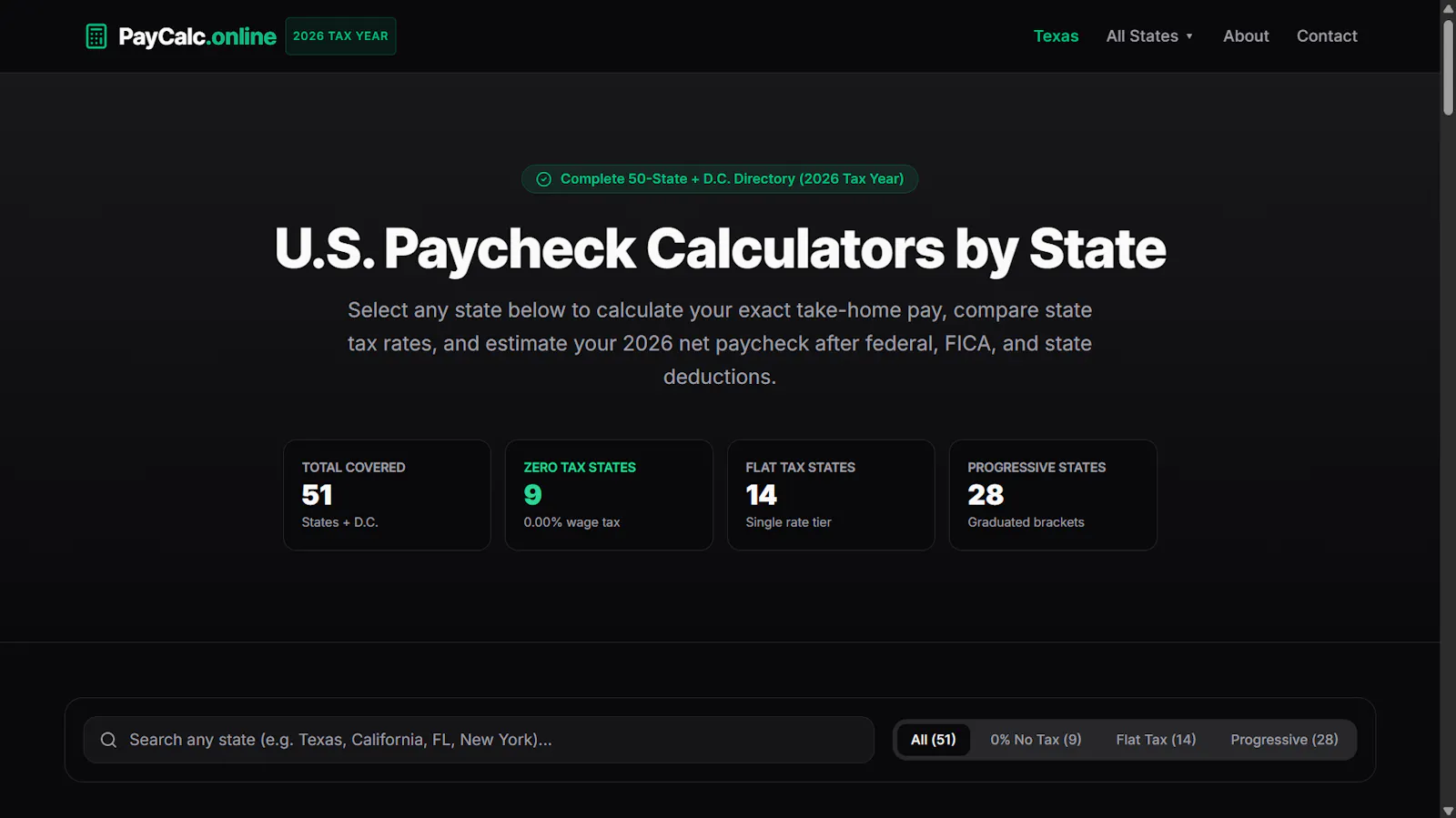Click the '0.00% wage tax' caption

(571, 522)
